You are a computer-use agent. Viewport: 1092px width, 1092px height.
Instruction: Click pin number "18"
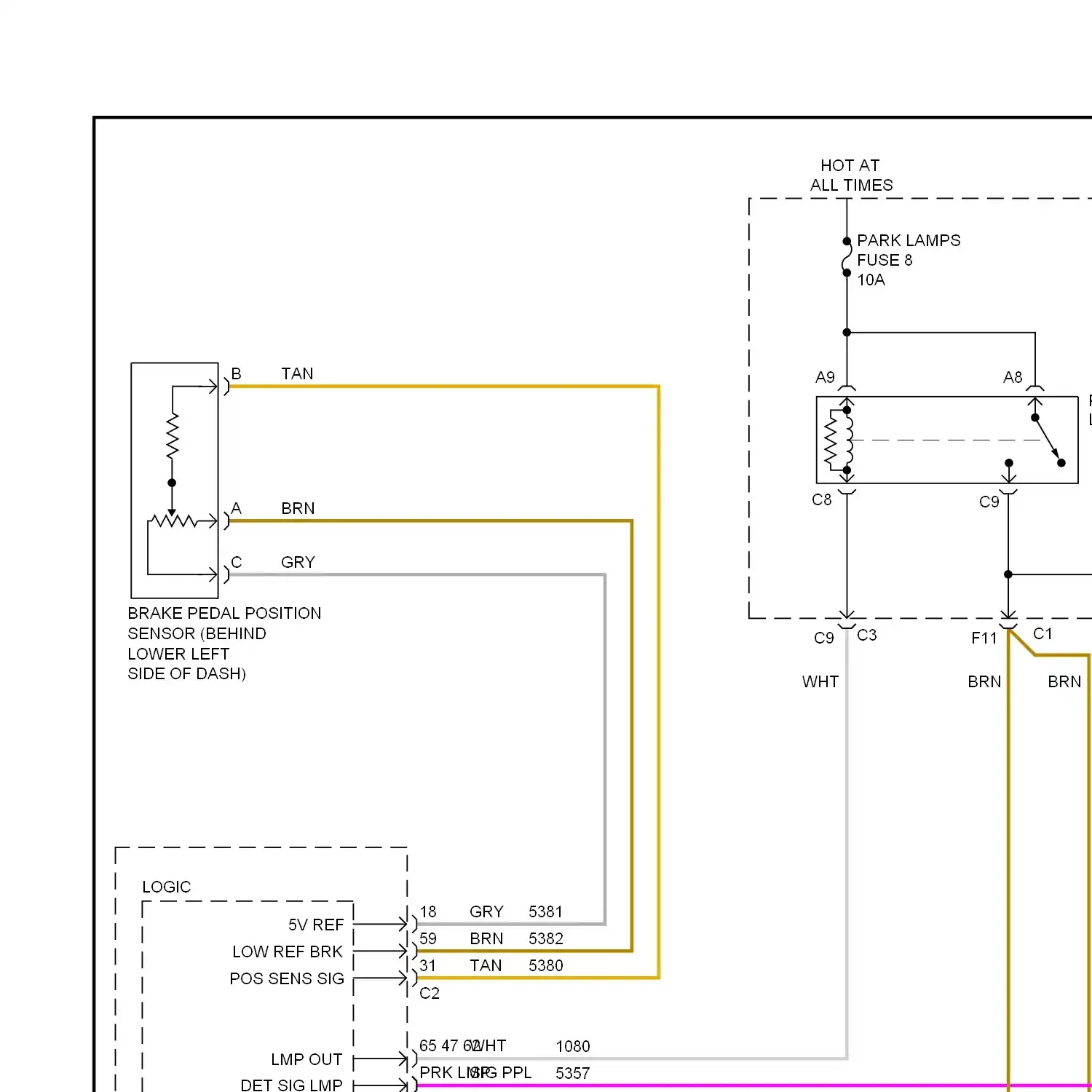pos(428,911)
